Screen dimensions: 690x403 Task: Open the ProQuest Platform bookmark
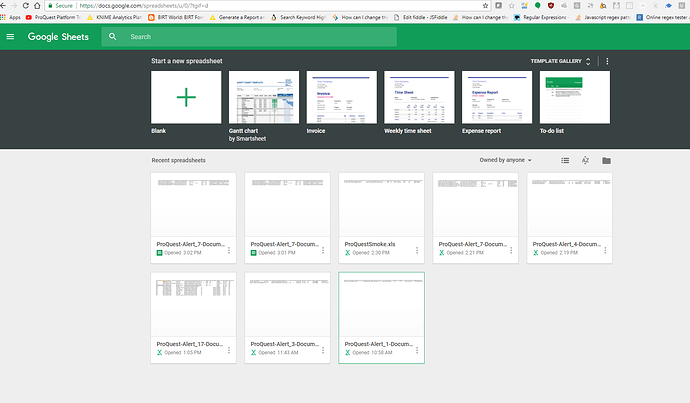coord(53,18)
